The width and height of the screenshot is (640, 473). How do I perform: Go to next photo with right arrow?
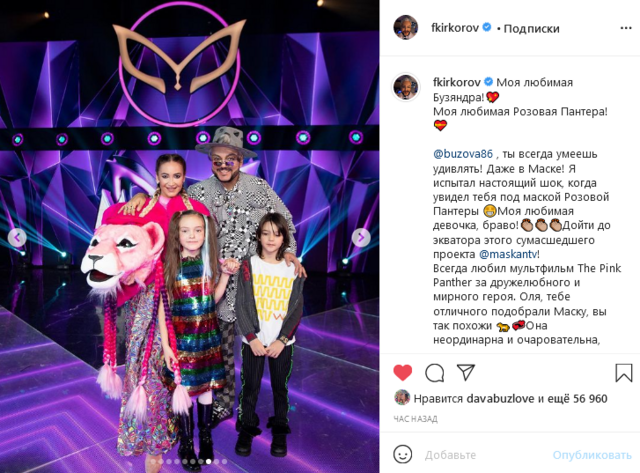(361, 237)
